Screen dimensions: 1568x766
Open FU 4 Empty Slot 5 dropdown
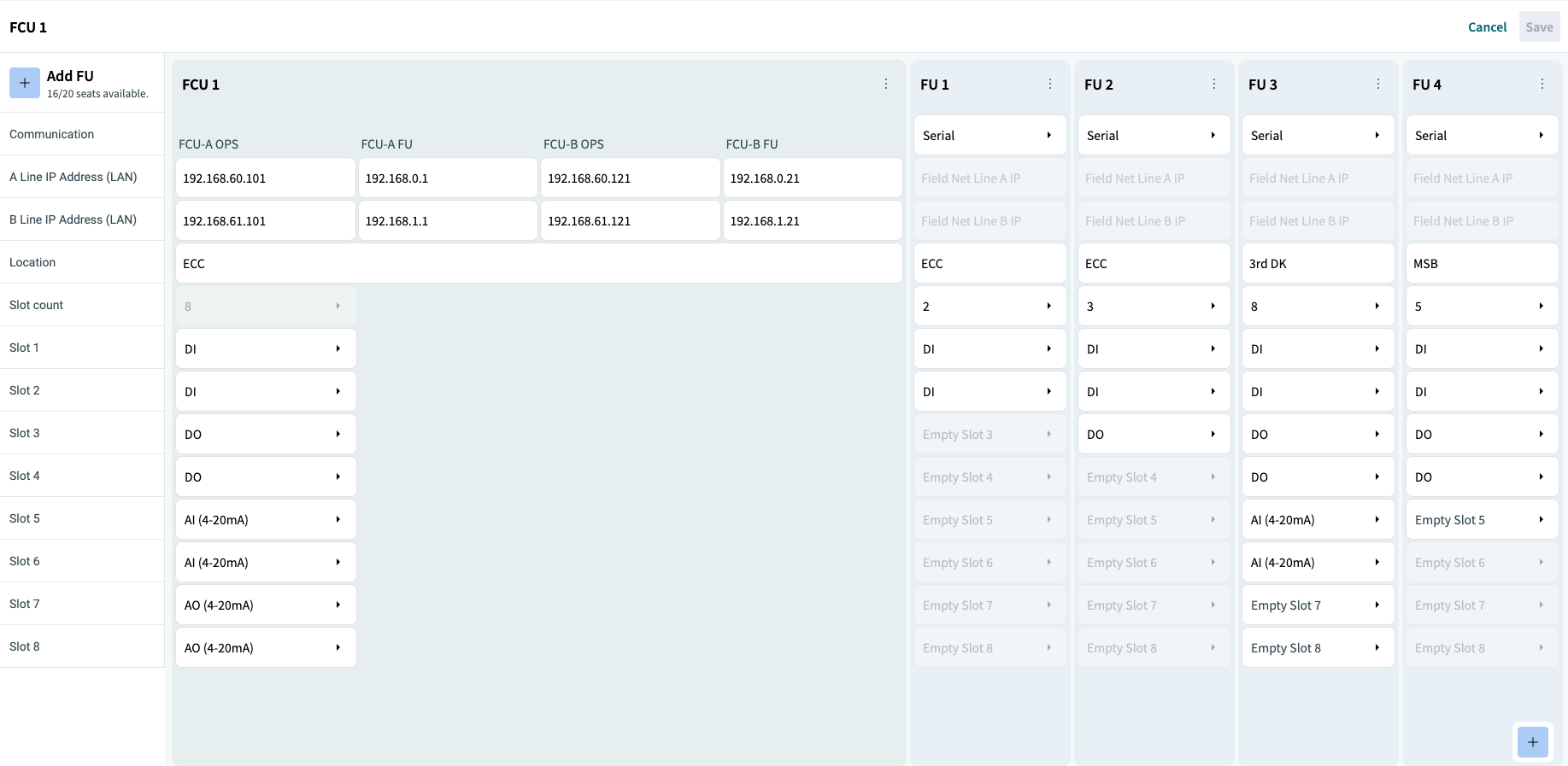(1482, 519)
